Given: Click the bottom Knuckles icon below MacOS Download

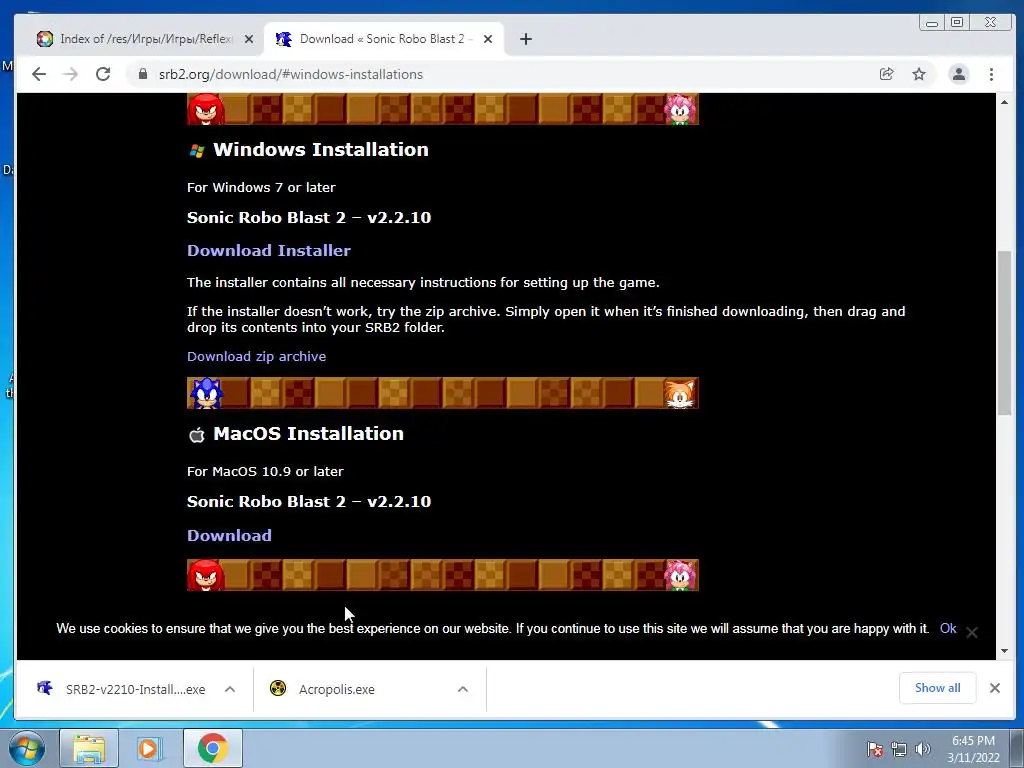Looking at the screenshot, I should coord(206,575).
